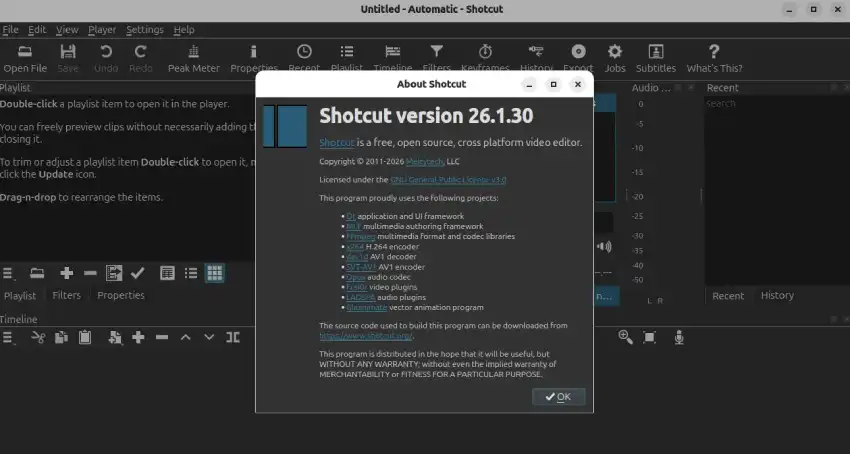Click timeline Split at playhead icon
Viewport: 850px width, 454px height.
(x=233, y=337)
